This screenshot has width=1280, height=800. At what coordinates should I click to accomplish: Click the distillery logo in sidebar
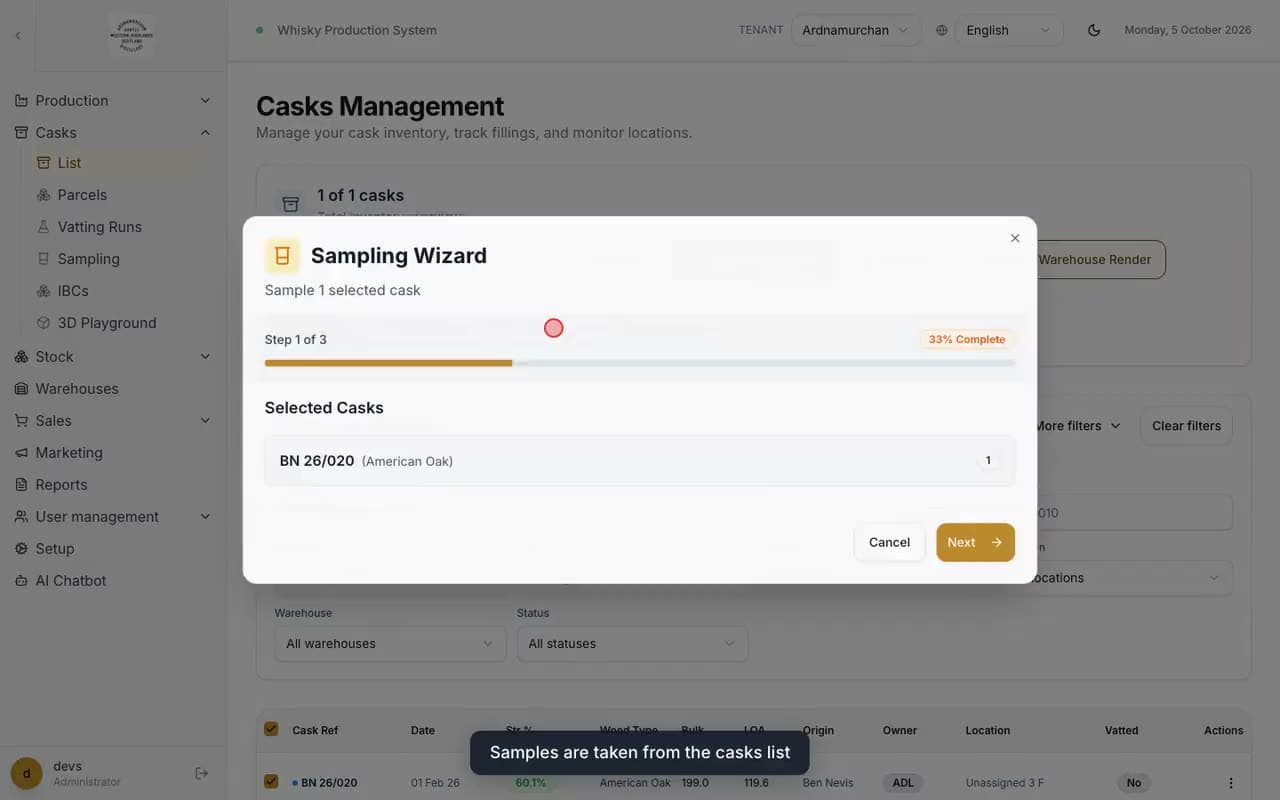[131, 35]
